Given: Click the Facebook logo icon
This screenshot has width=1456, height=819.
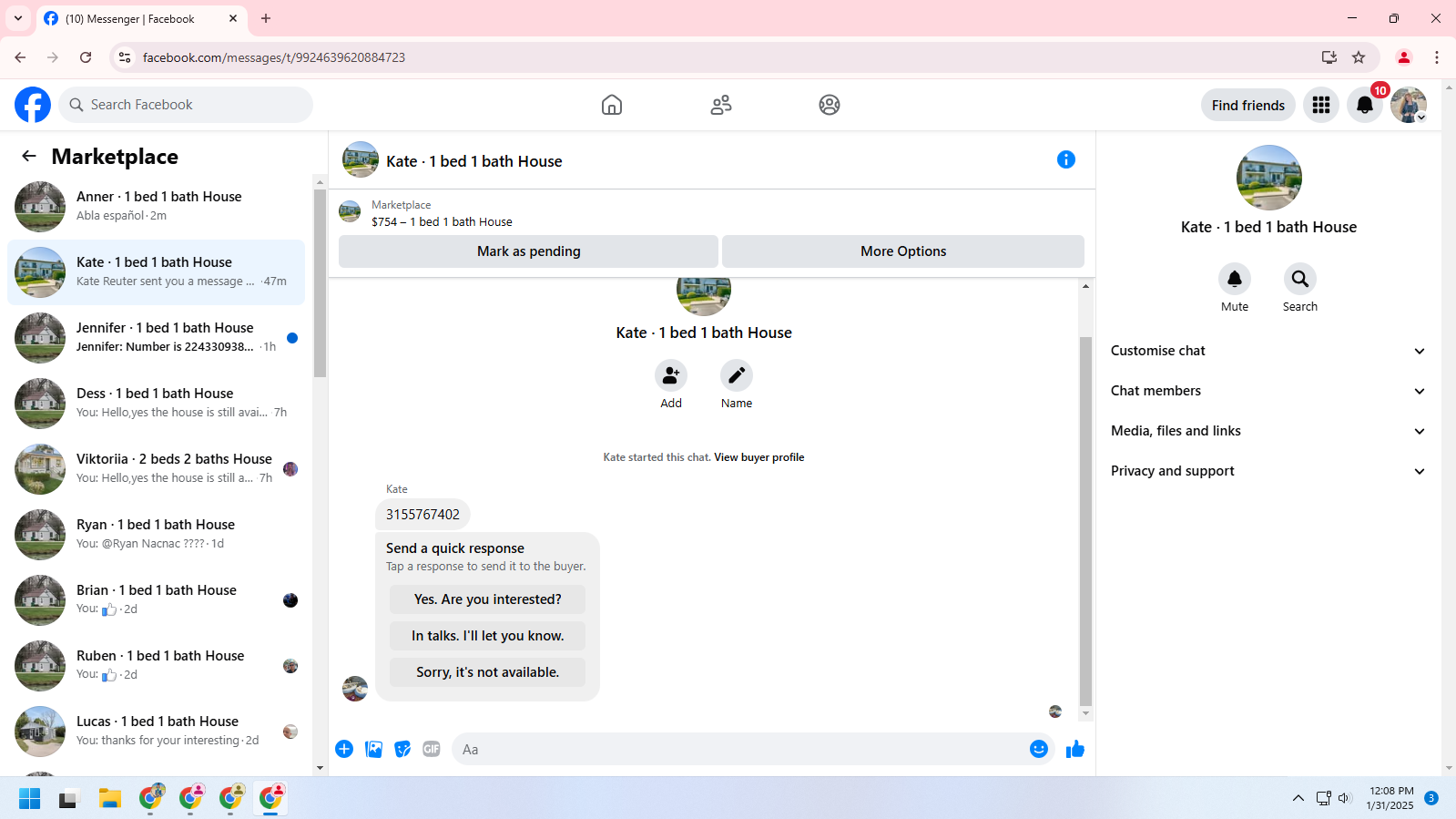Looking at the screenshot, I should 33,105.
